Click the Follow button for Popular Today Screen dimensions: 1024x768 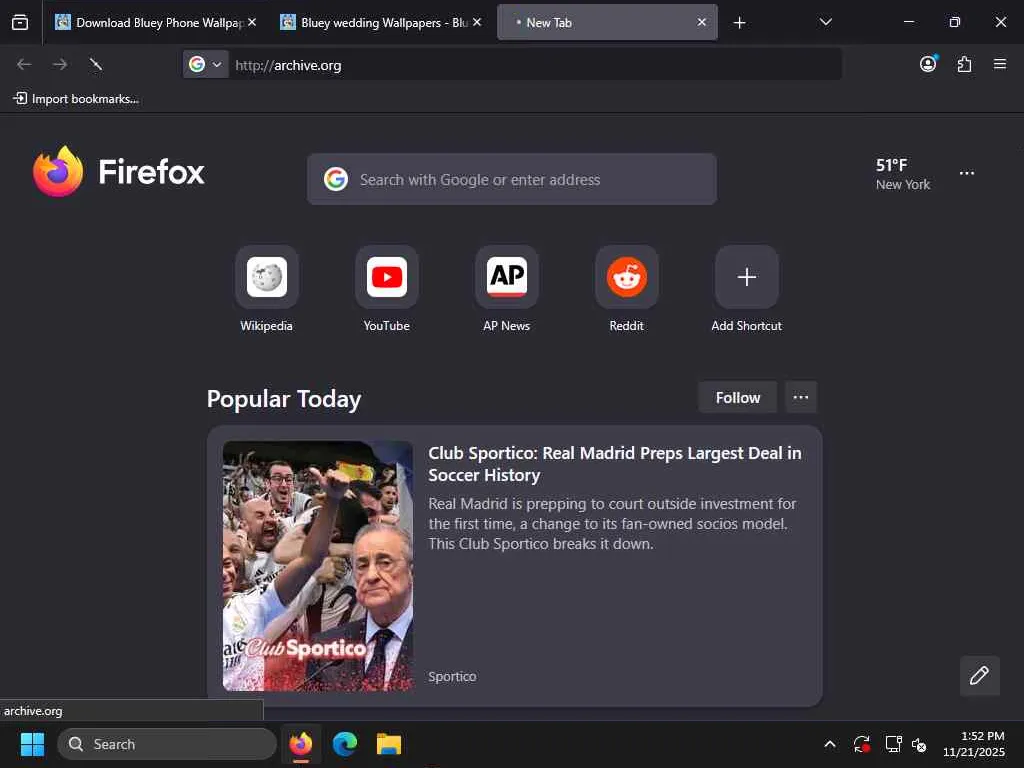(x=737, y=397)
